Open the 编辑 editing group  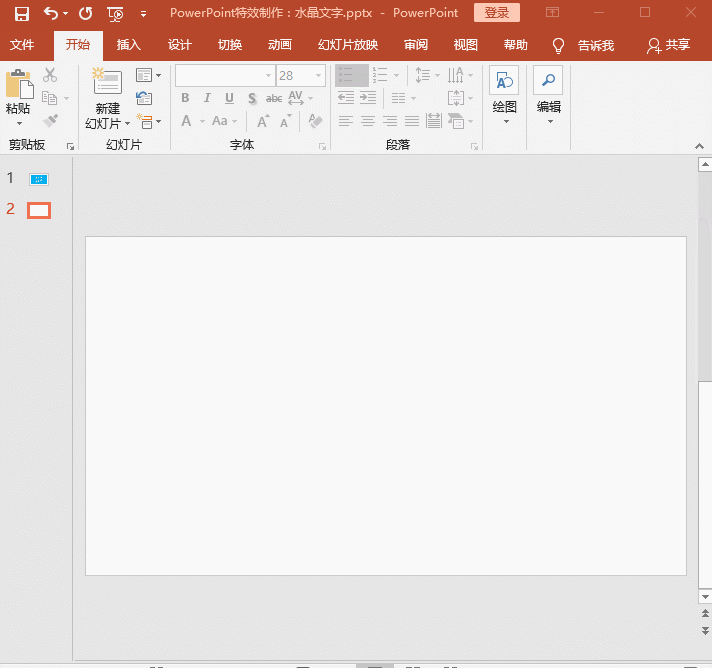[549, 95]
